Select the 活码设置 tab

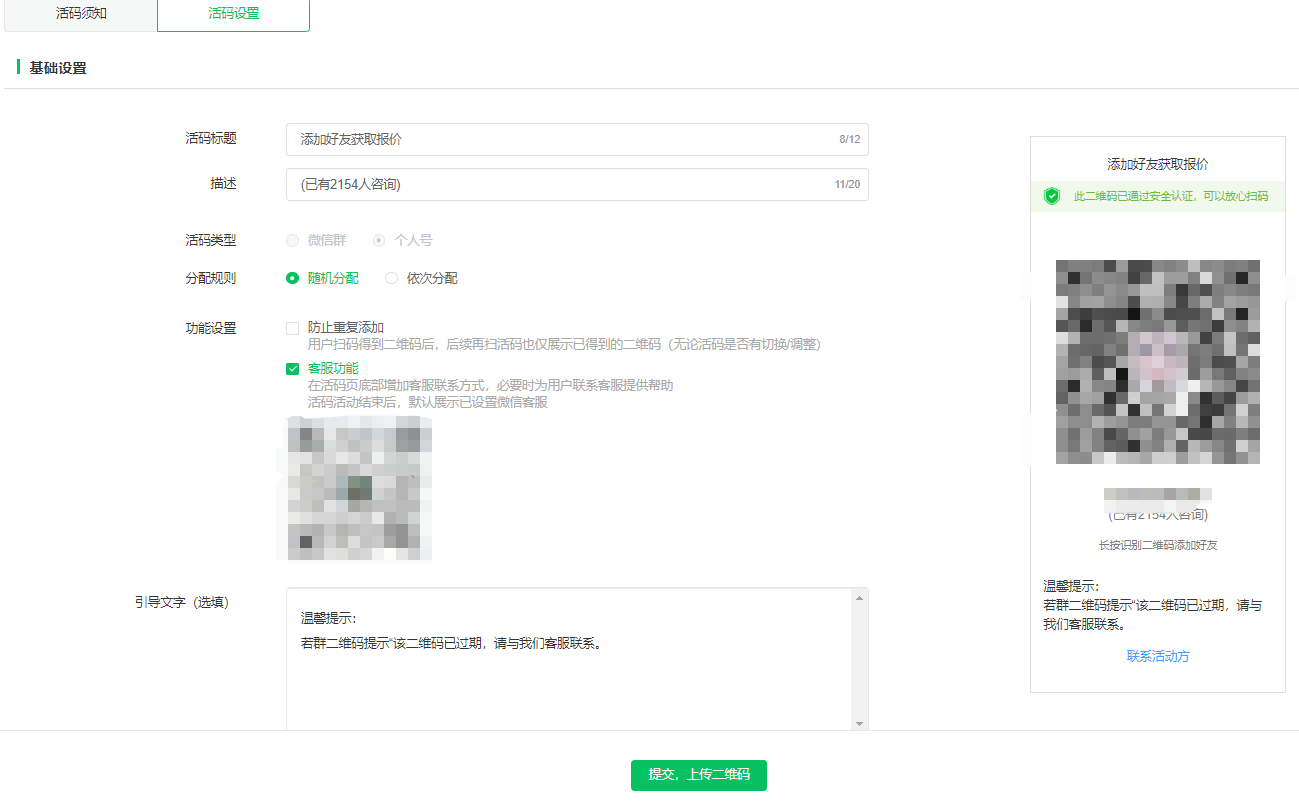click(x=233, y=14)
